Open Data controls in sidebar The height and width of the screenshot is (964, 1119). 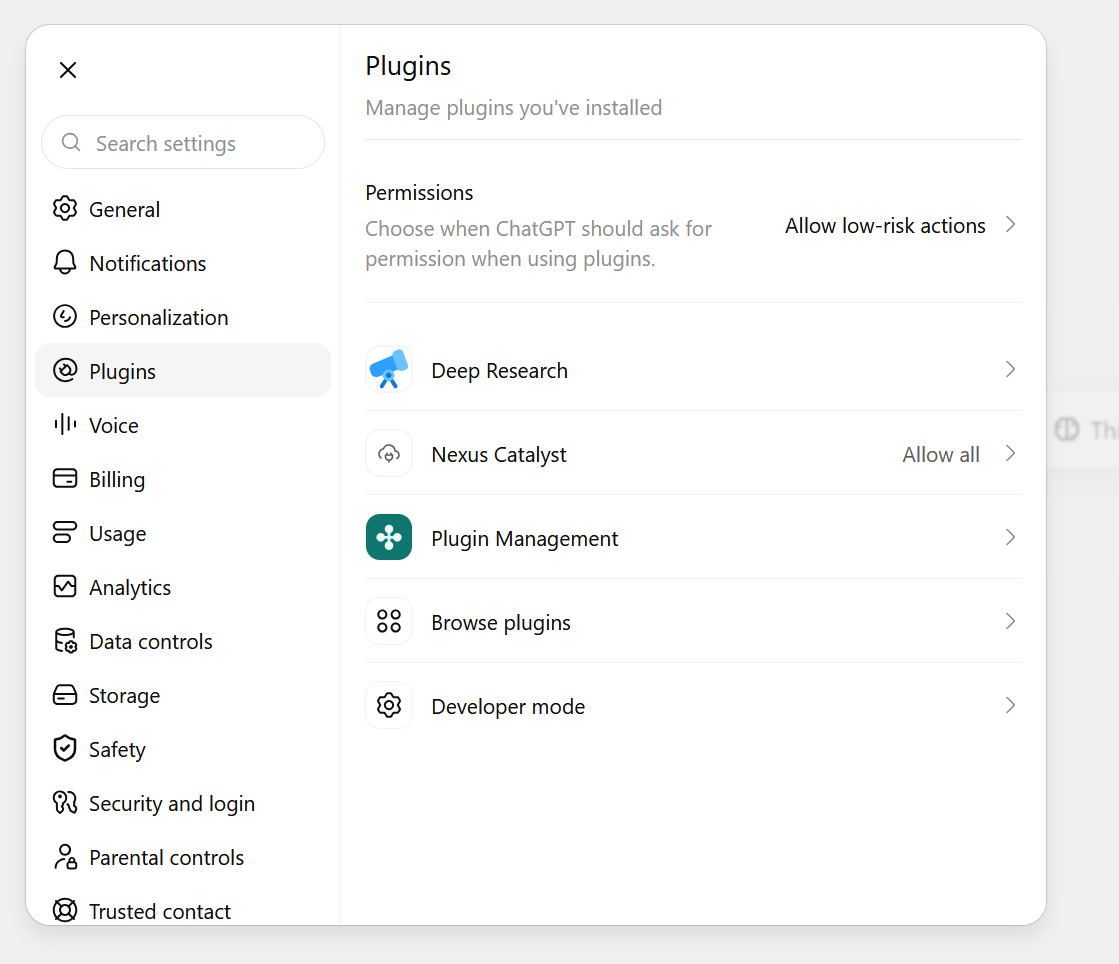pos(183,641)
